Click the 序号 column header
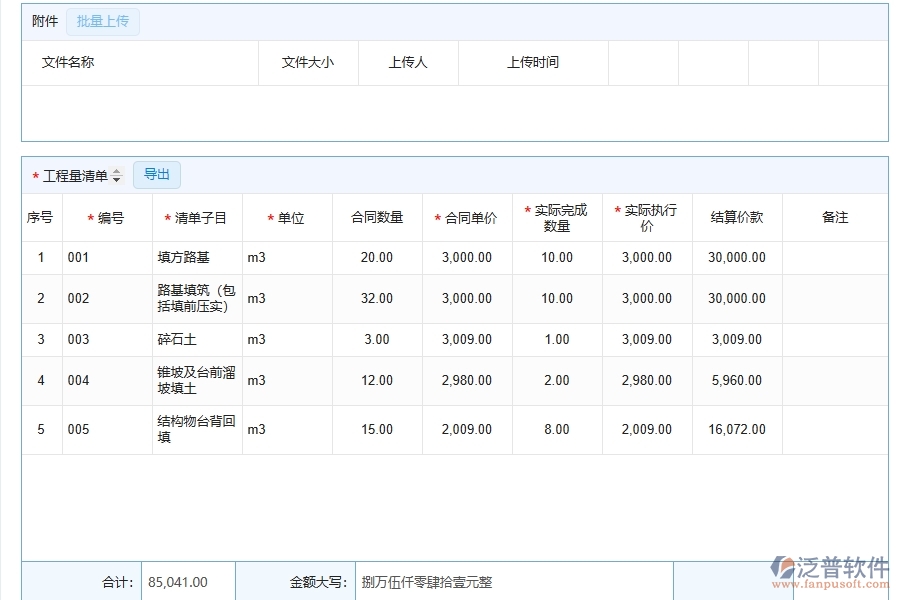Viewport: 900px width, 600px height. (40, 216)
